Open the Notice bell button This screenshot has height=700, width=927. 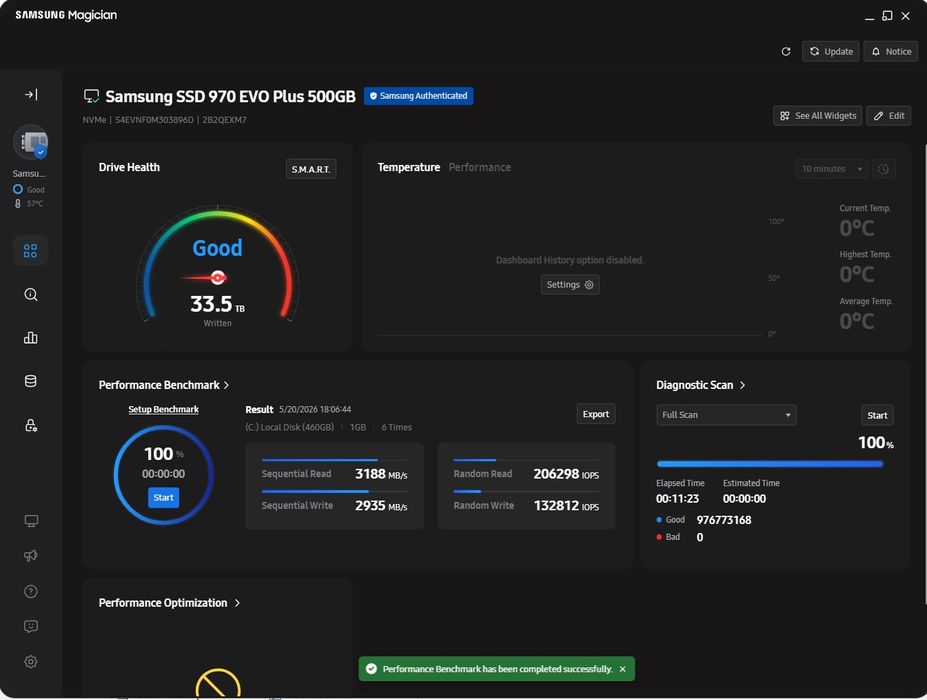click(x=891, y=51)
